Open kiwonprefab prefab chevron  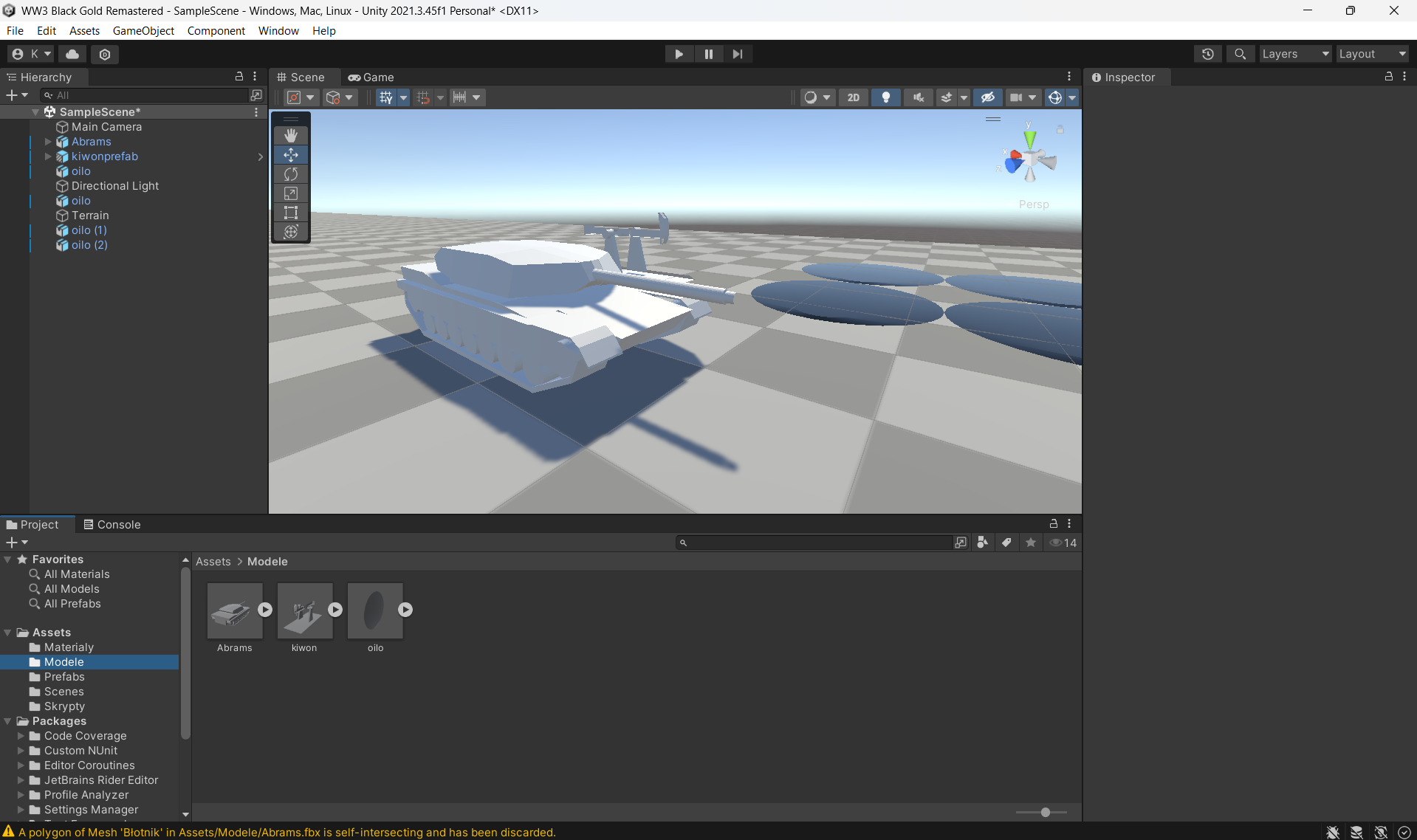coord(260,156)
